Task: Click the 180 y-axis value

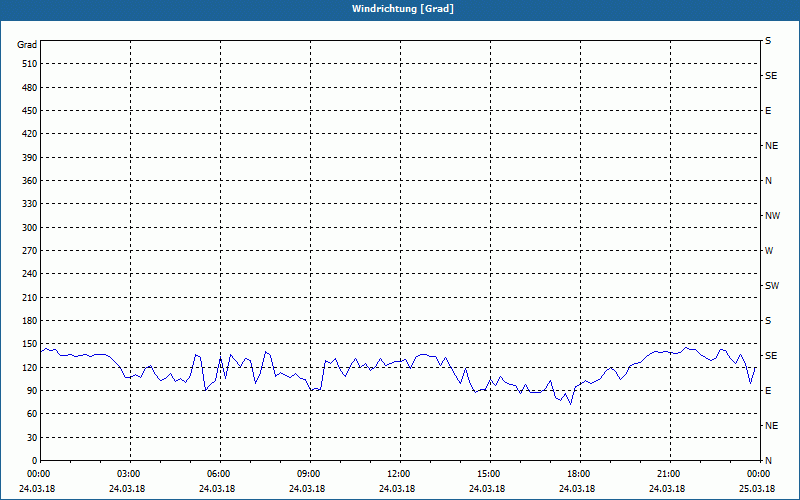Action: click(30, 320)
